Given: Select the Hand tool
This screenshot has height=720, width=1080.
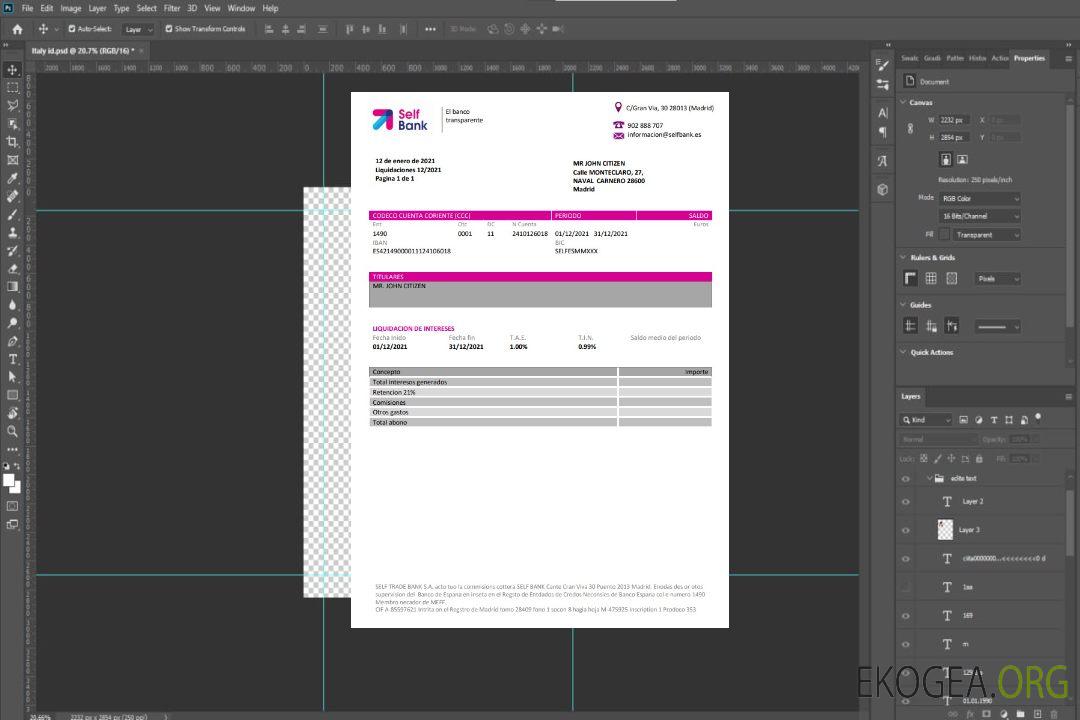Looking at the screenshot, I should [x=12, y=413].
